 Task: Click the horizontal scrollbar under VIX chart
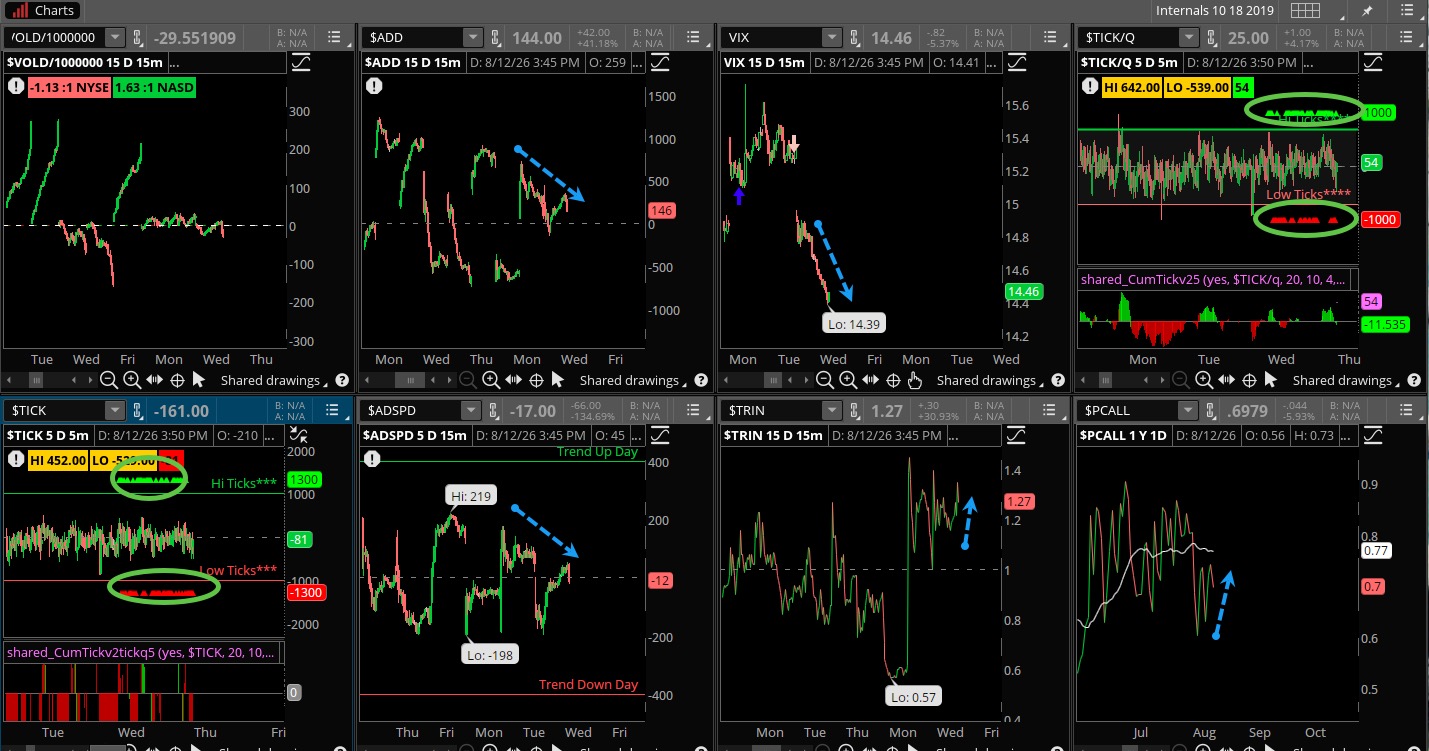[x=771, y=380]
